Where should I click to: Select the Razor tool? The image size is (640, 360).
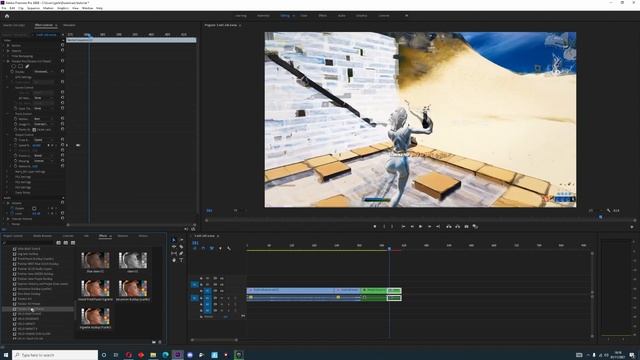pyautogui.click(x=181, y=247)
